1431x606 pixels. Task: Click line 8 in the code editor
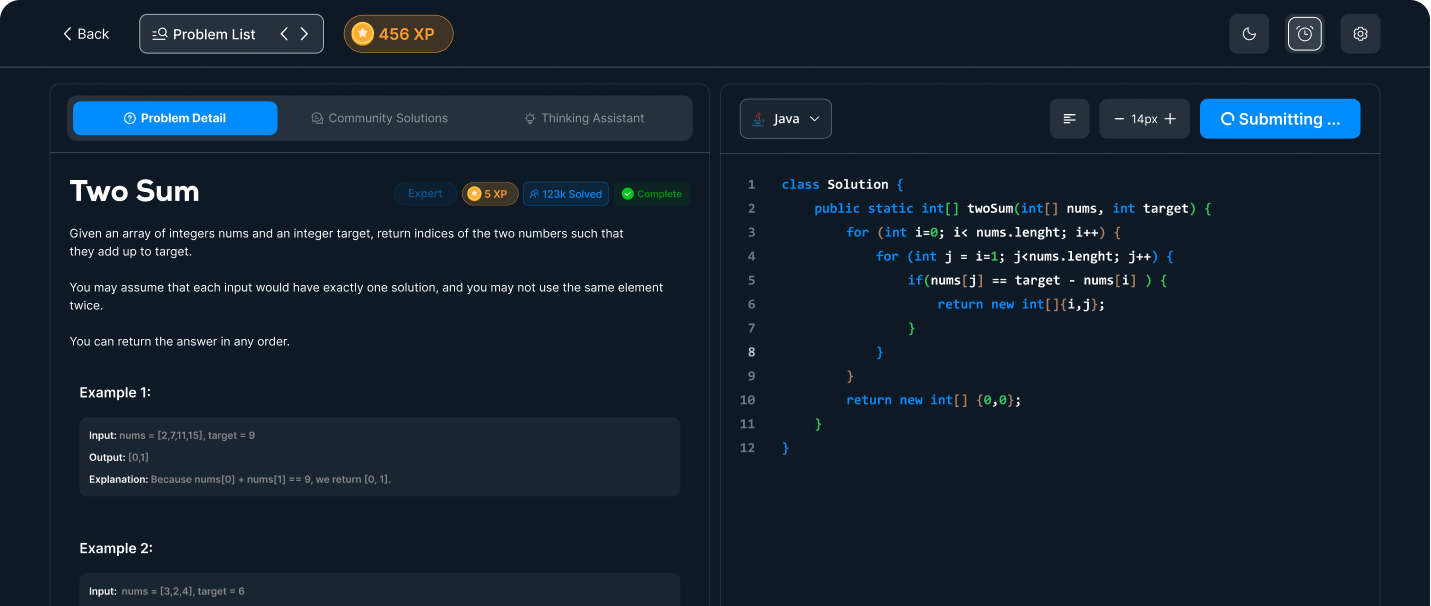pyautogui.click(x=880, y=352)
